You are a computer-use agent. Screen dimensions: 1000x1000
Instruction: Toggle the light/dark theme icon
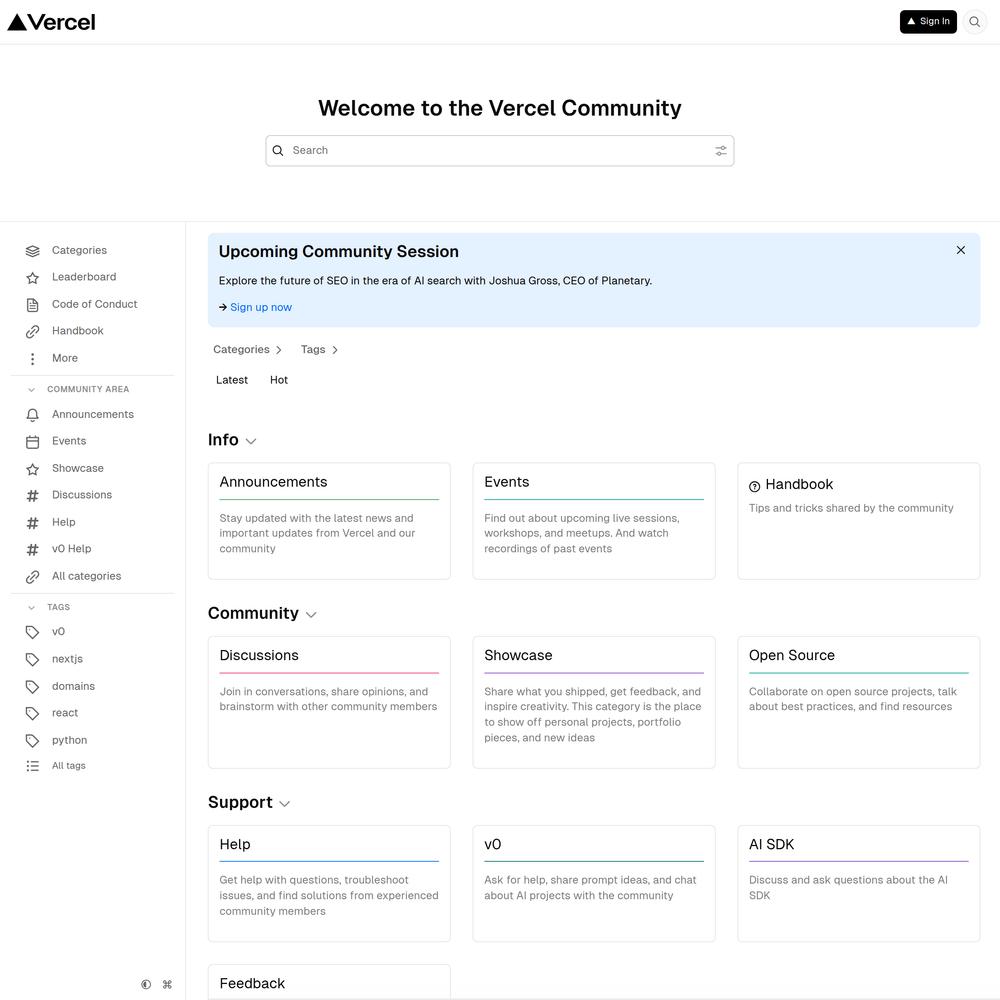146,984
